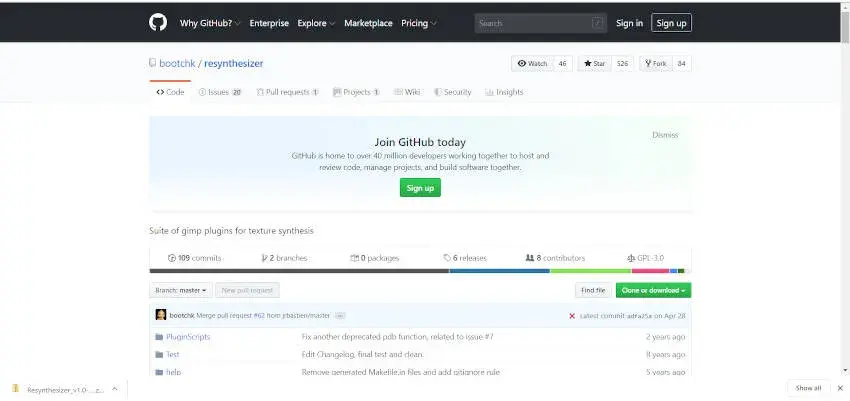This screenshot has height=401, width=850.
Task: Click the repository book icon beside bootchk
Action: click(x=152, y=63)
